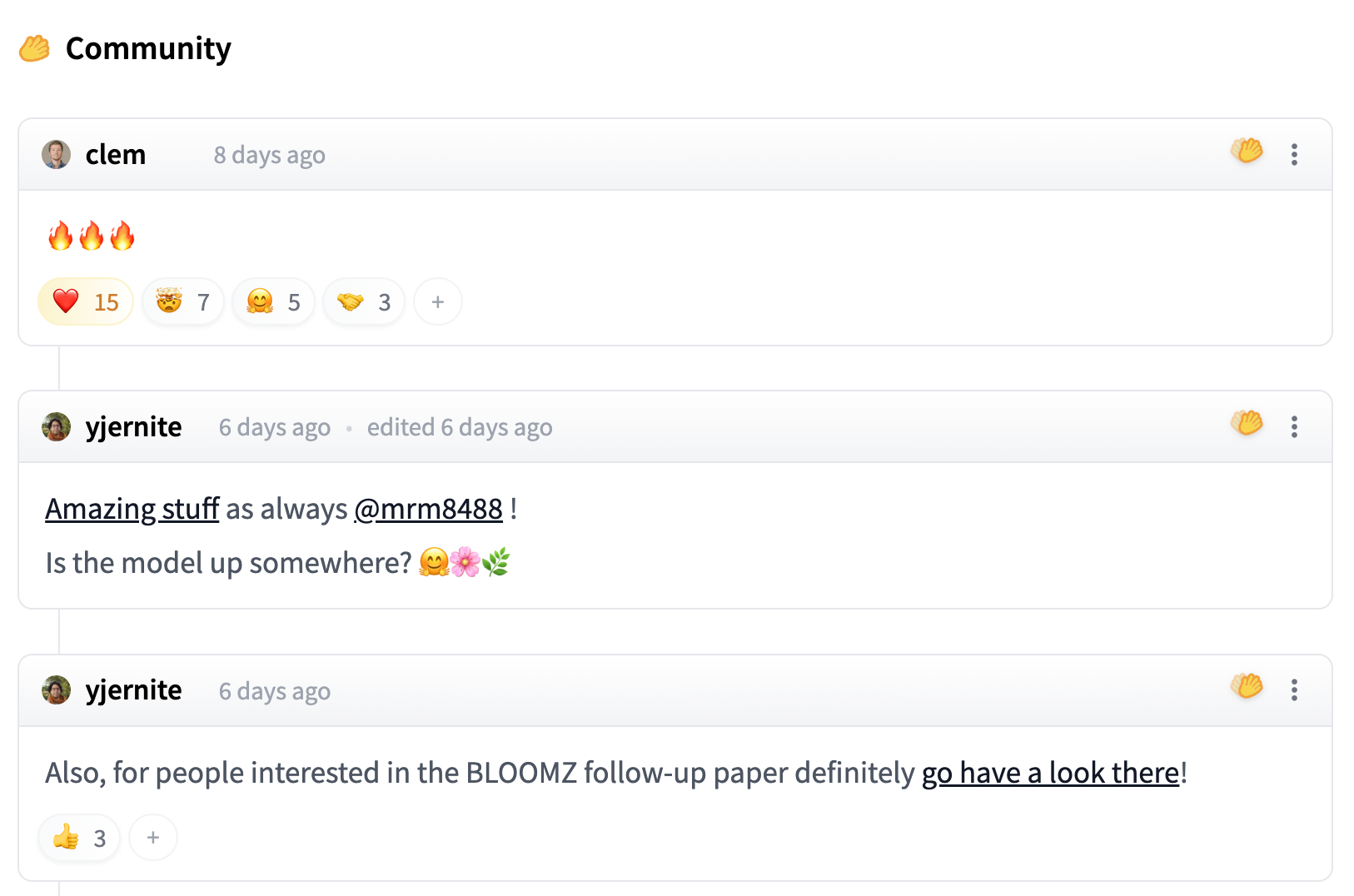Open the @mrm8488 mention link
This screenshot has width=1354, height=896.
pos(428,509)
